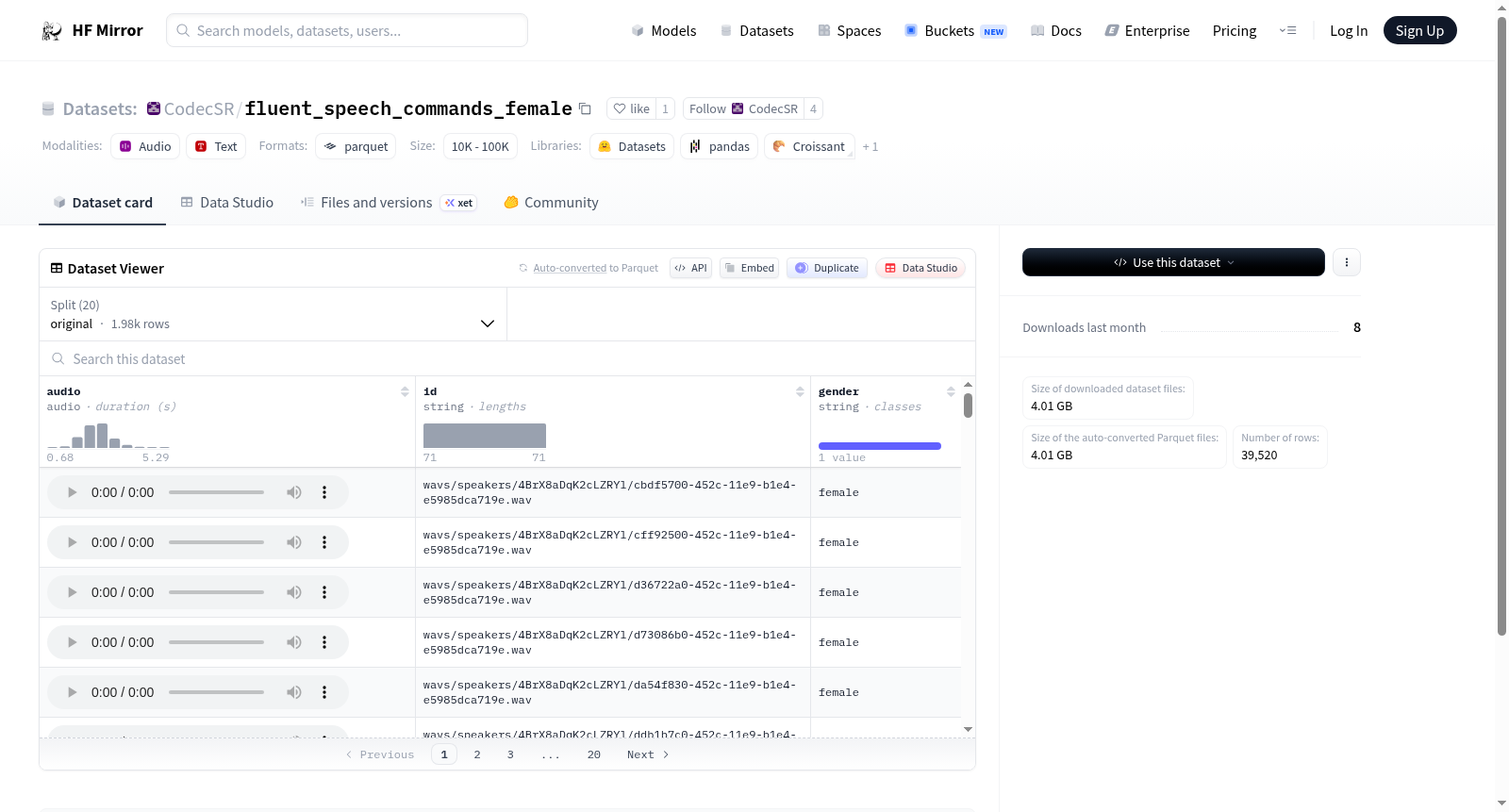Select the Dataset card tab
1509x812 pixels.
tap(103, 203)
